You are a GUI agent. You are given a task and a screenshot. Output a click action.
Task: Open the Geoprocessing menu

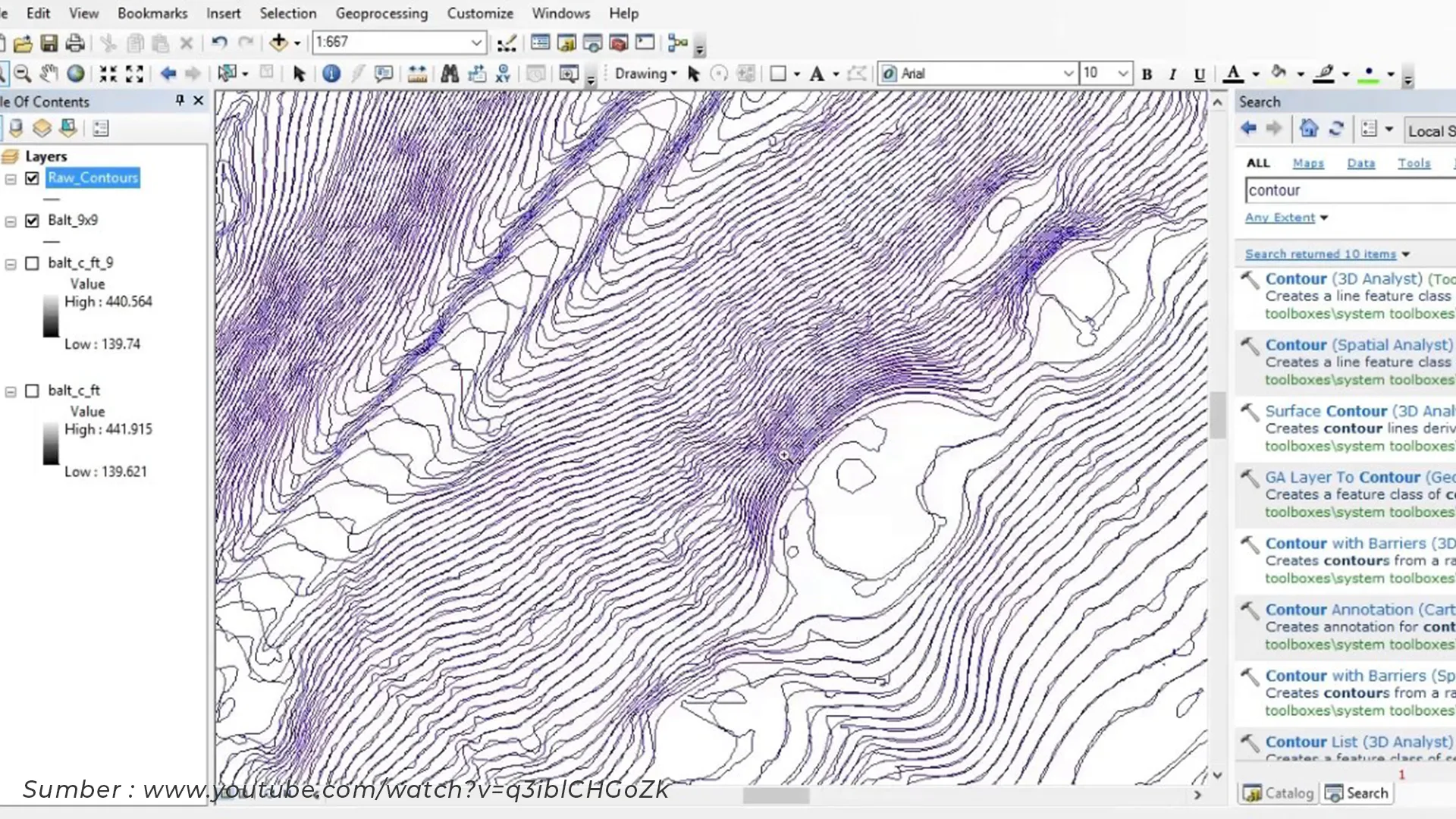[381, 13]
